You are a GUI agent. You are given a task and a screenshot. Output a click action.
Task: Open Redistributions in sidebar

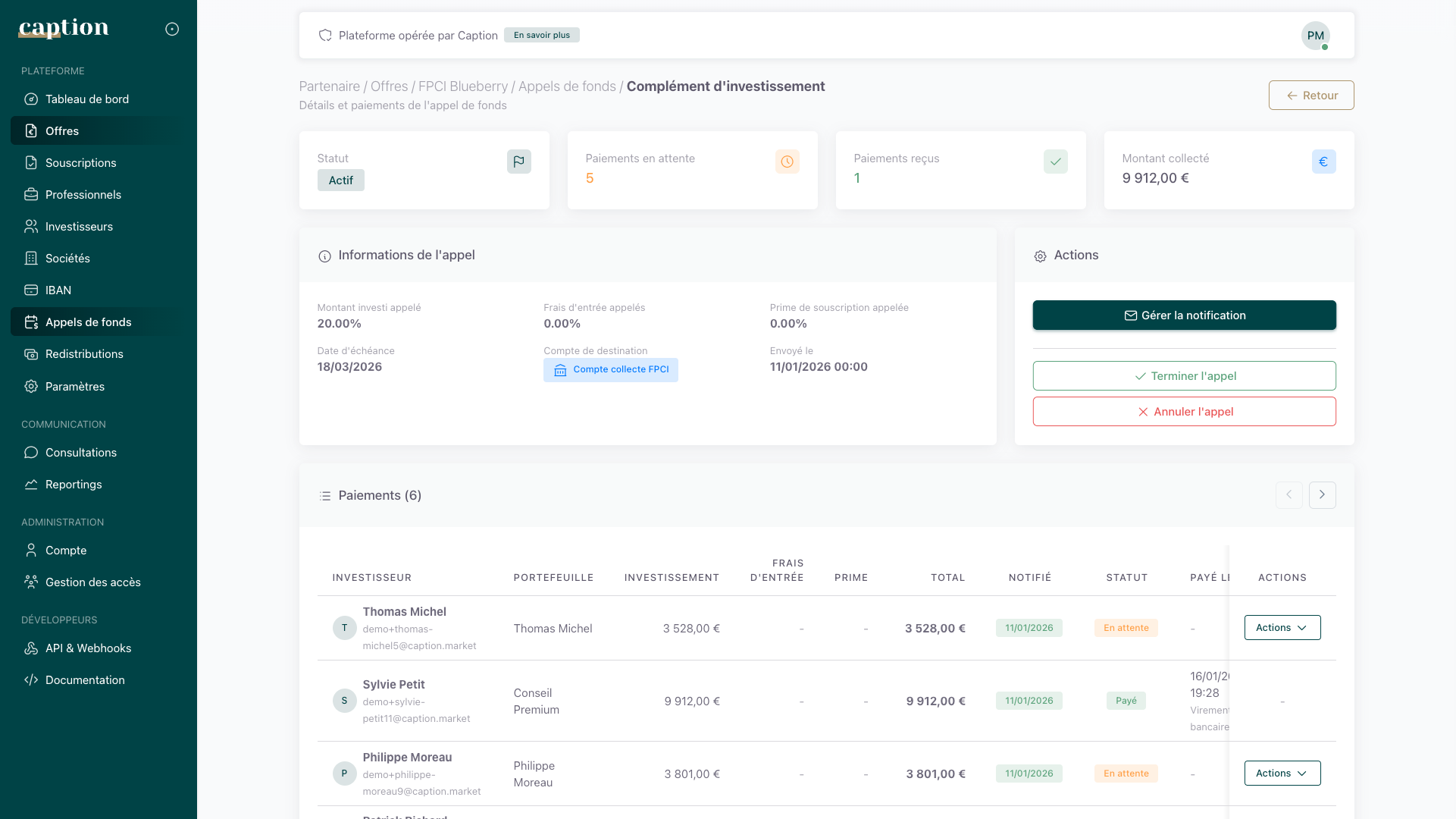coord(84,354)
